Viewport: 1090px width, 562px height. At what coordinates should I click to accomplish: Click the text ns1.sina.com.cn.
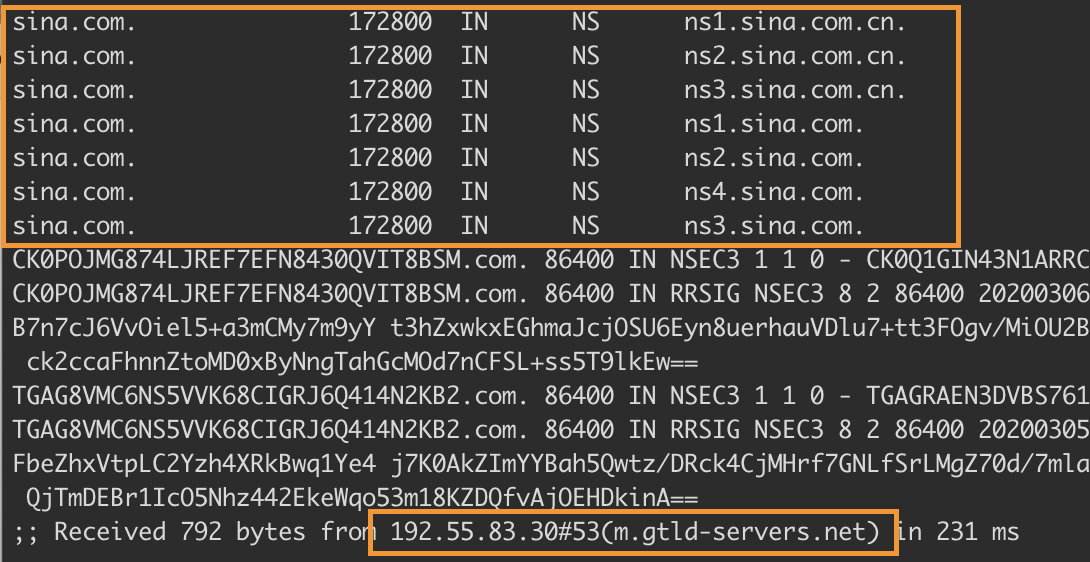pos(795,23)
